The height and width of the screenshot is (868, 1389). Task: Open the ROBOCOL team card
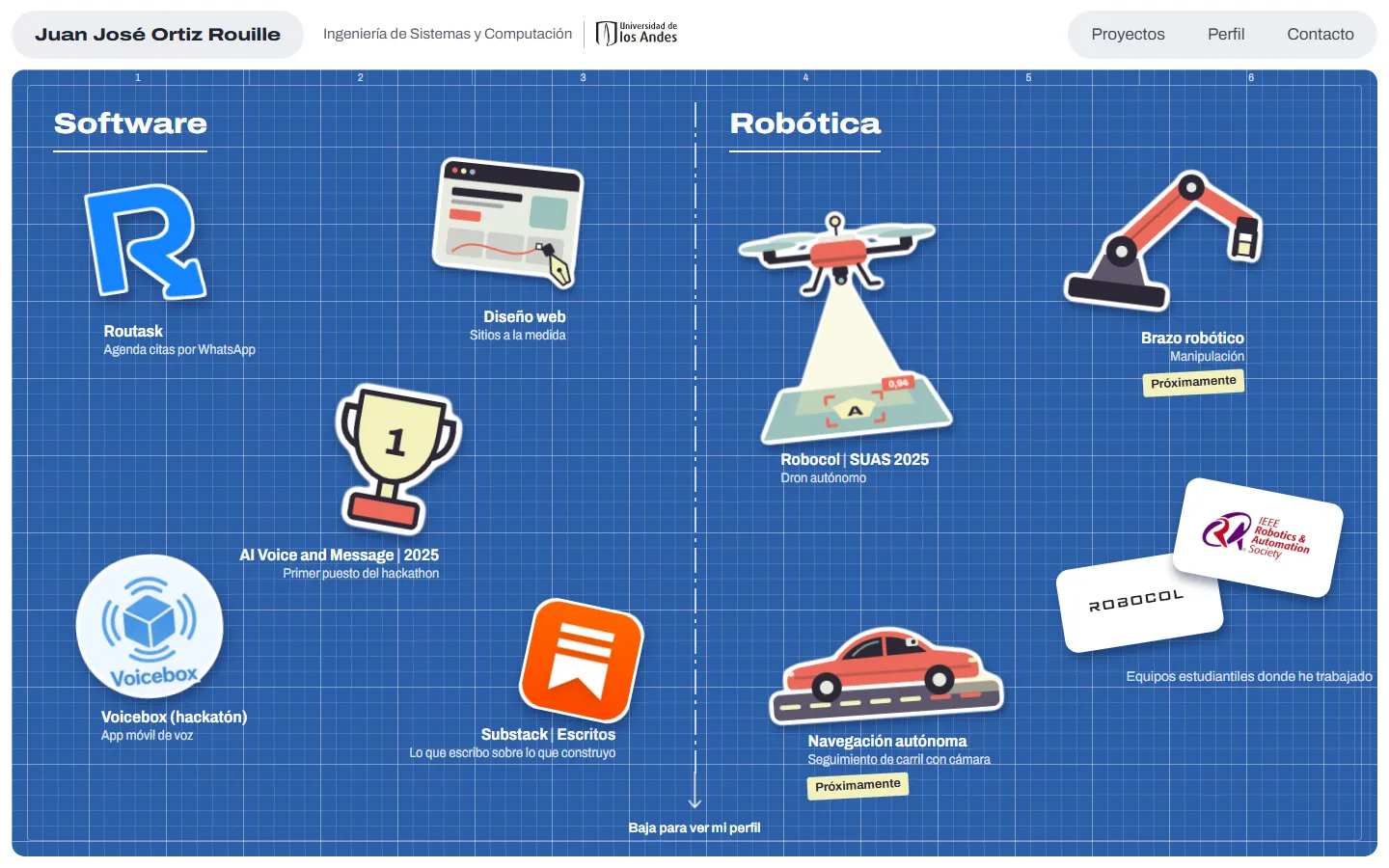click(x=1139, y=603)
